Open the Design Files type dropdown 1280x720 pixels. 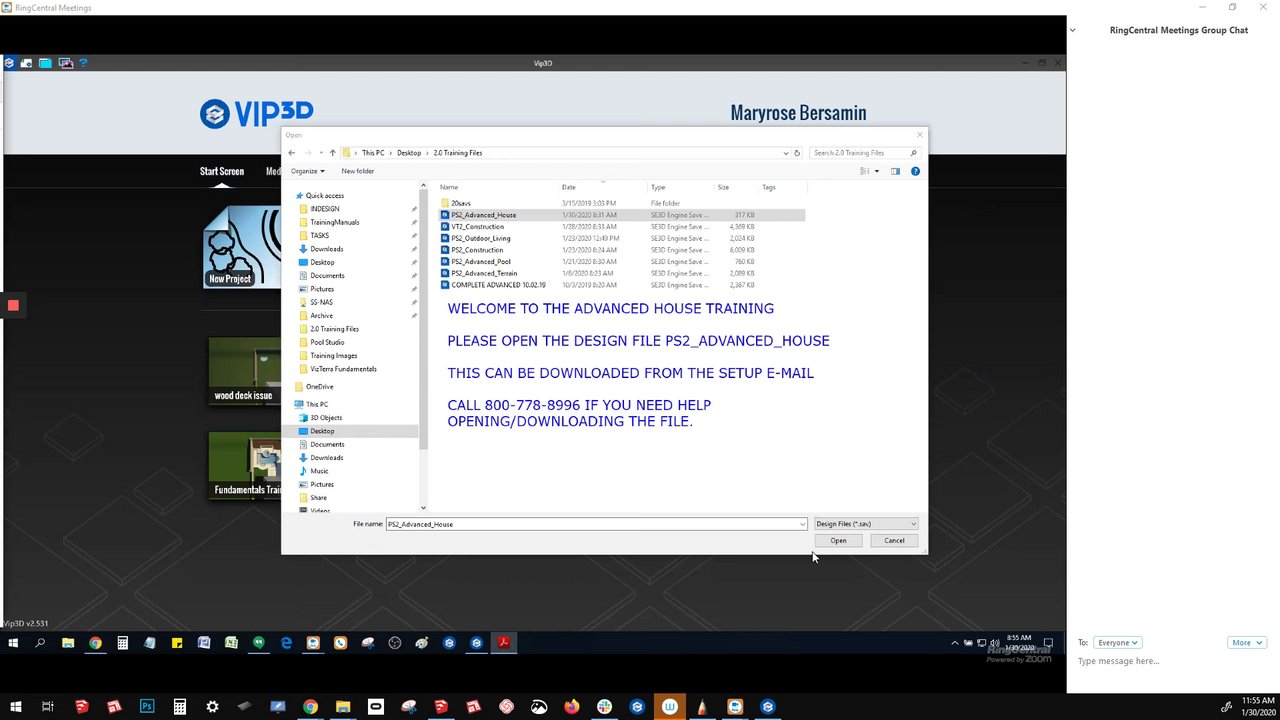[866, 524]
